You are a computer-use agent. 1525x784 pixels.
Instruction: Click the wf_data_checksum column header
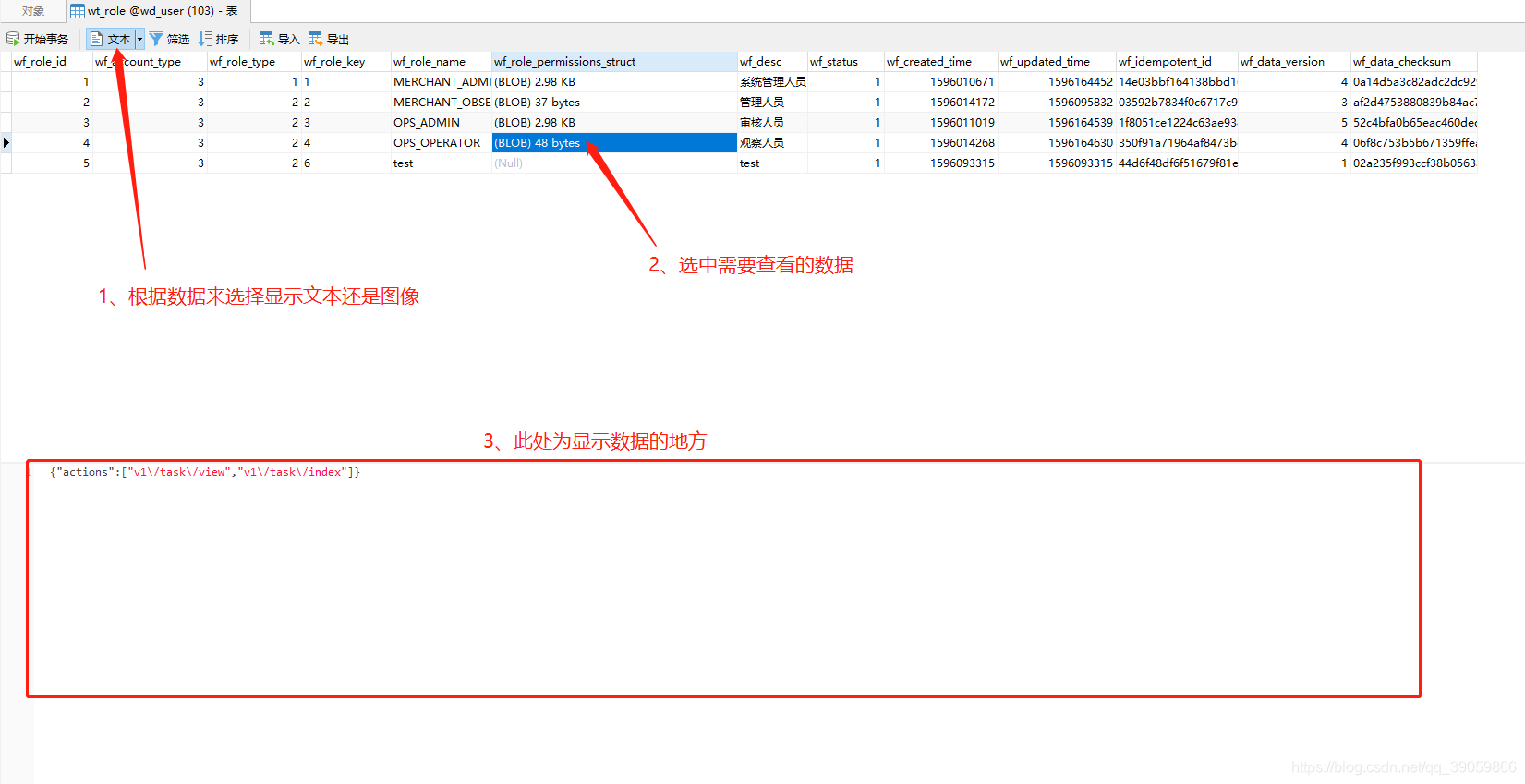(1414, 62)
